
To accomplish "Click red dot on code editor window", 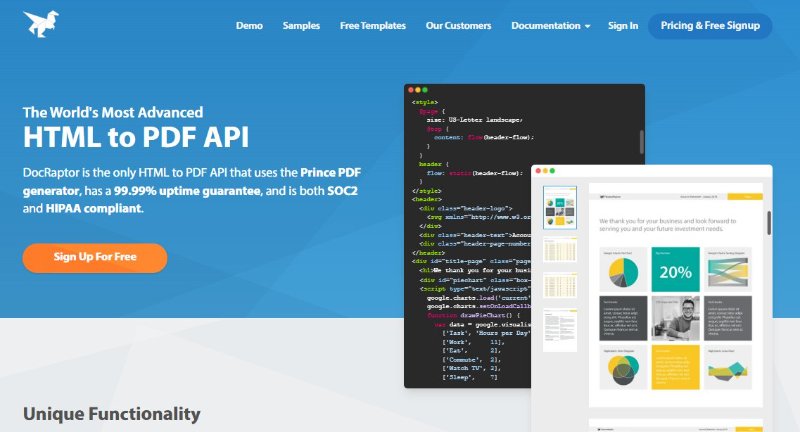I will 411,90.
